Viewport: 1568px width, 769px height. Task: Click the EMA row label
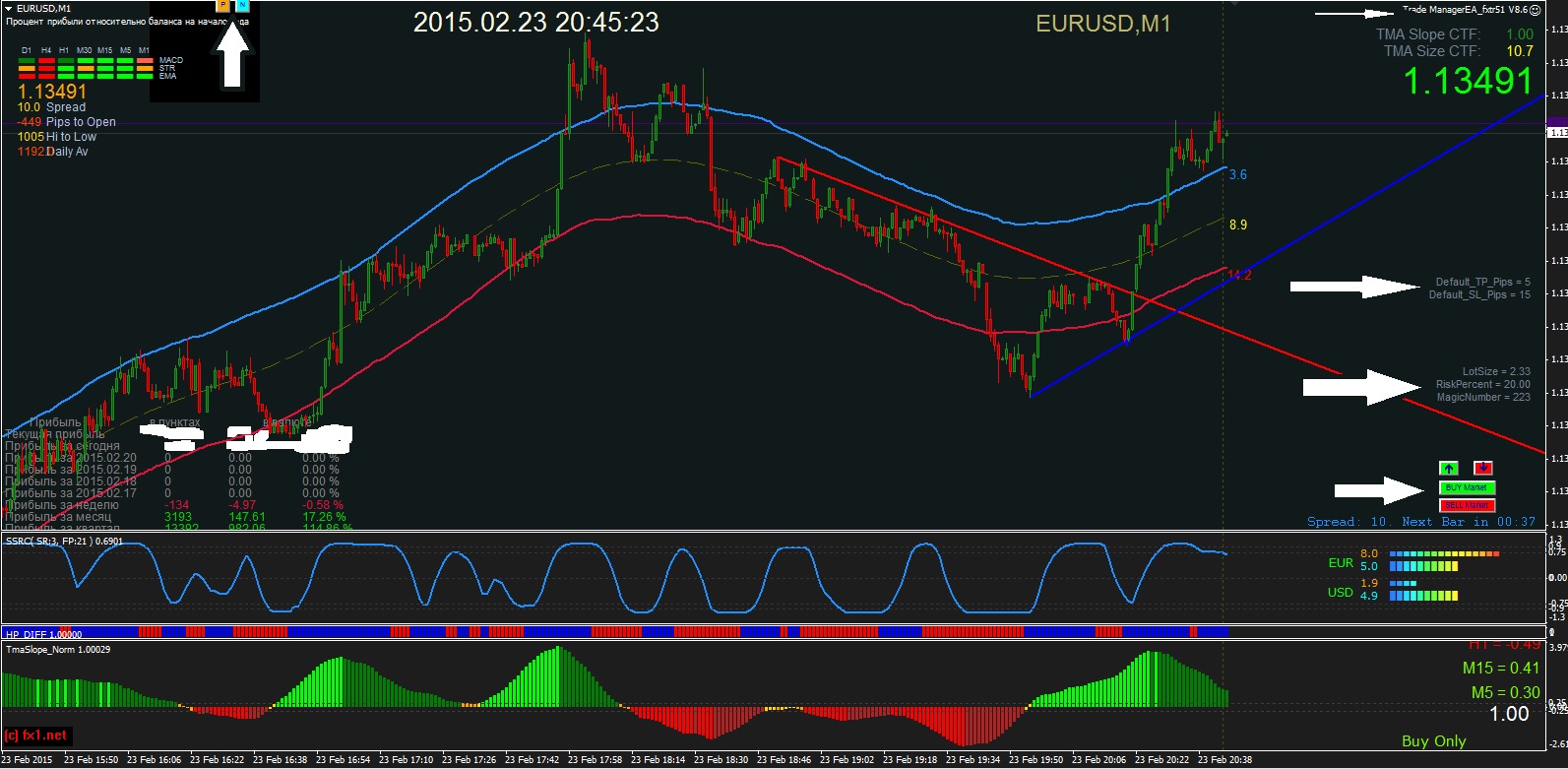click(168, 76)
